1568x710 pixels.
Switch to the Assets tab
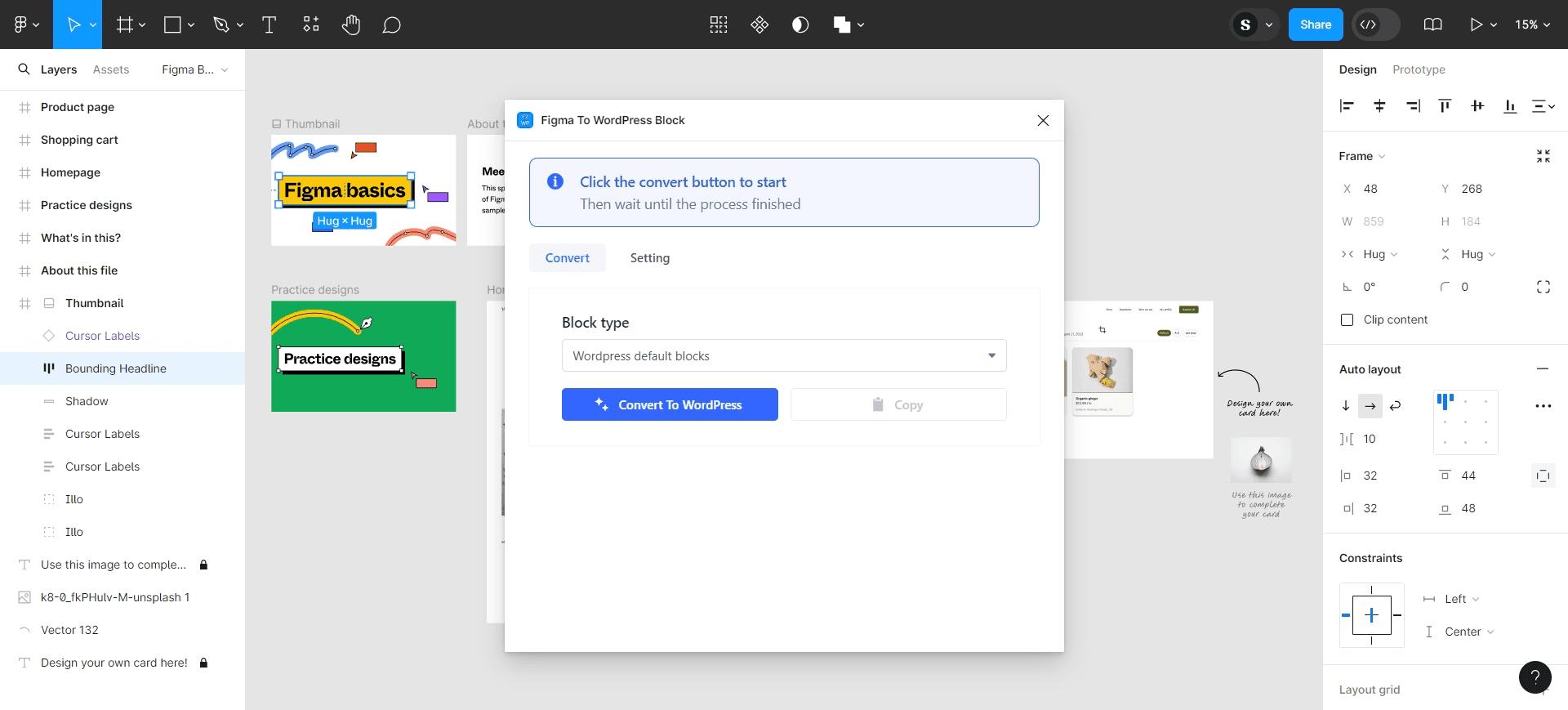click(111, 69)
